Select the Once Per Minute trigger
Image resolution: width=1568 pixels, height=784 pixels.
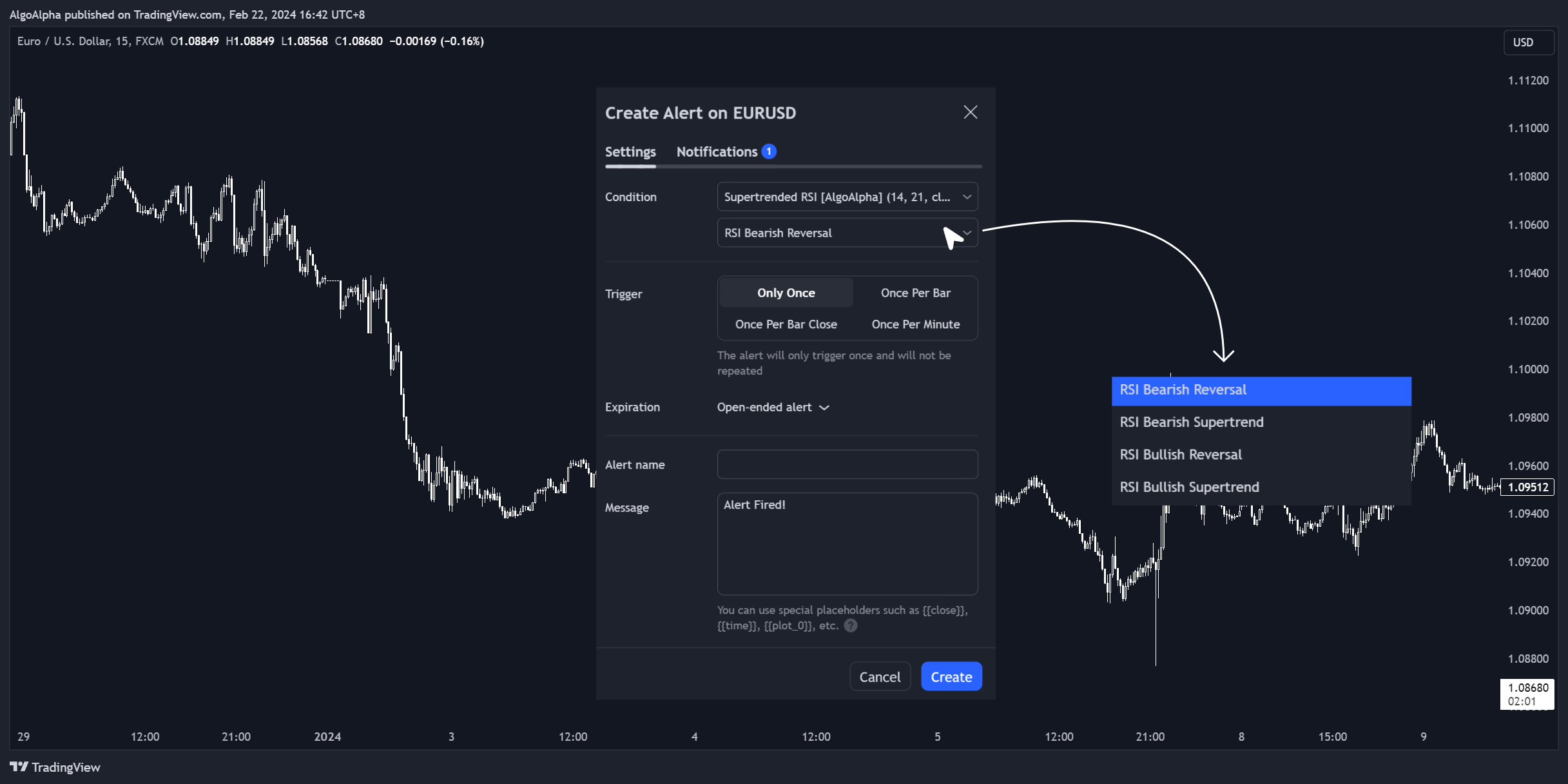coord(915,324)
